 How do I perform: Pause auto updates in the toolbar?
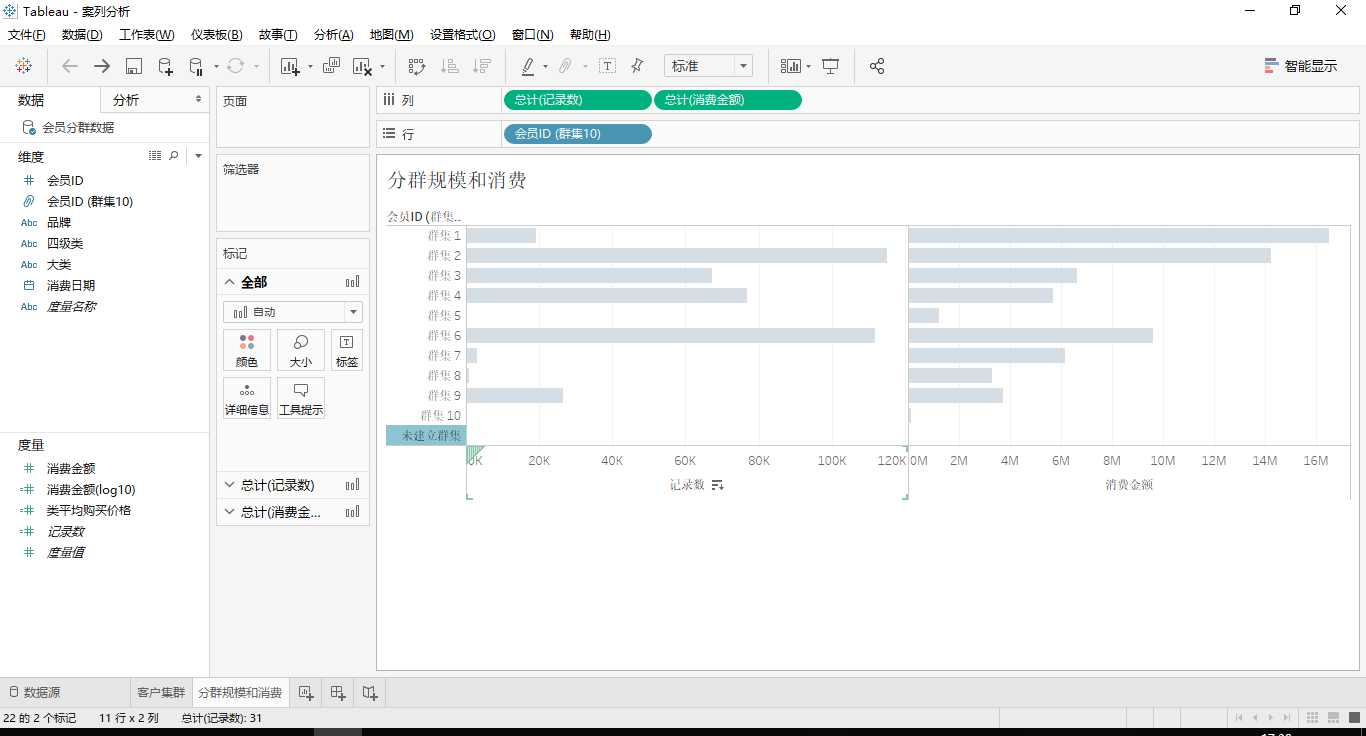196,66
